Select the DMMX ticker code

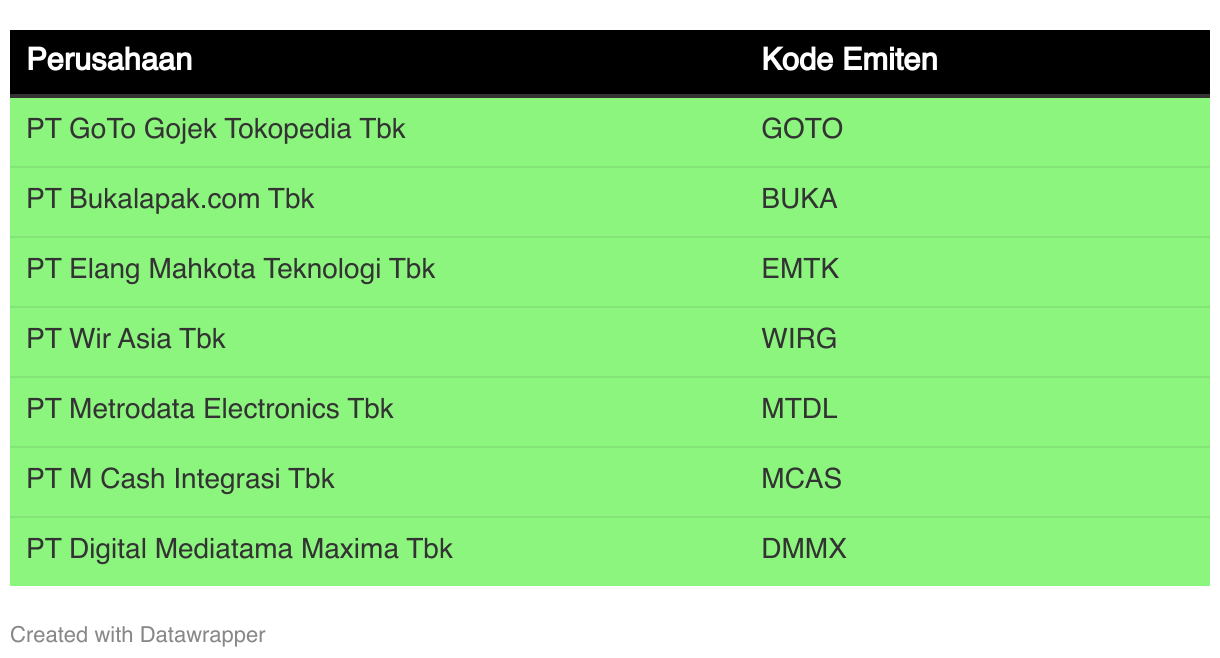[x=804, y=549]
